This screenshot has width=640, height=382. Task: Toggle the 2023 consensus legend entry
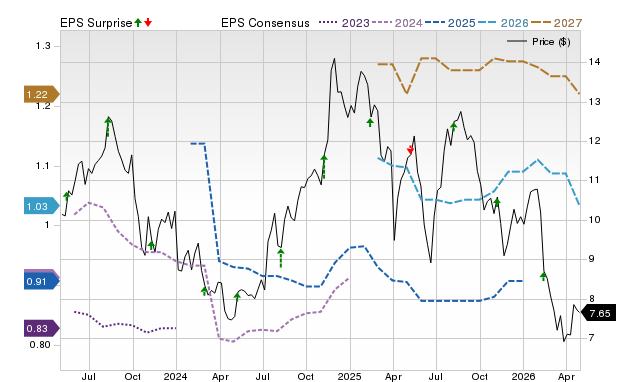344,23
